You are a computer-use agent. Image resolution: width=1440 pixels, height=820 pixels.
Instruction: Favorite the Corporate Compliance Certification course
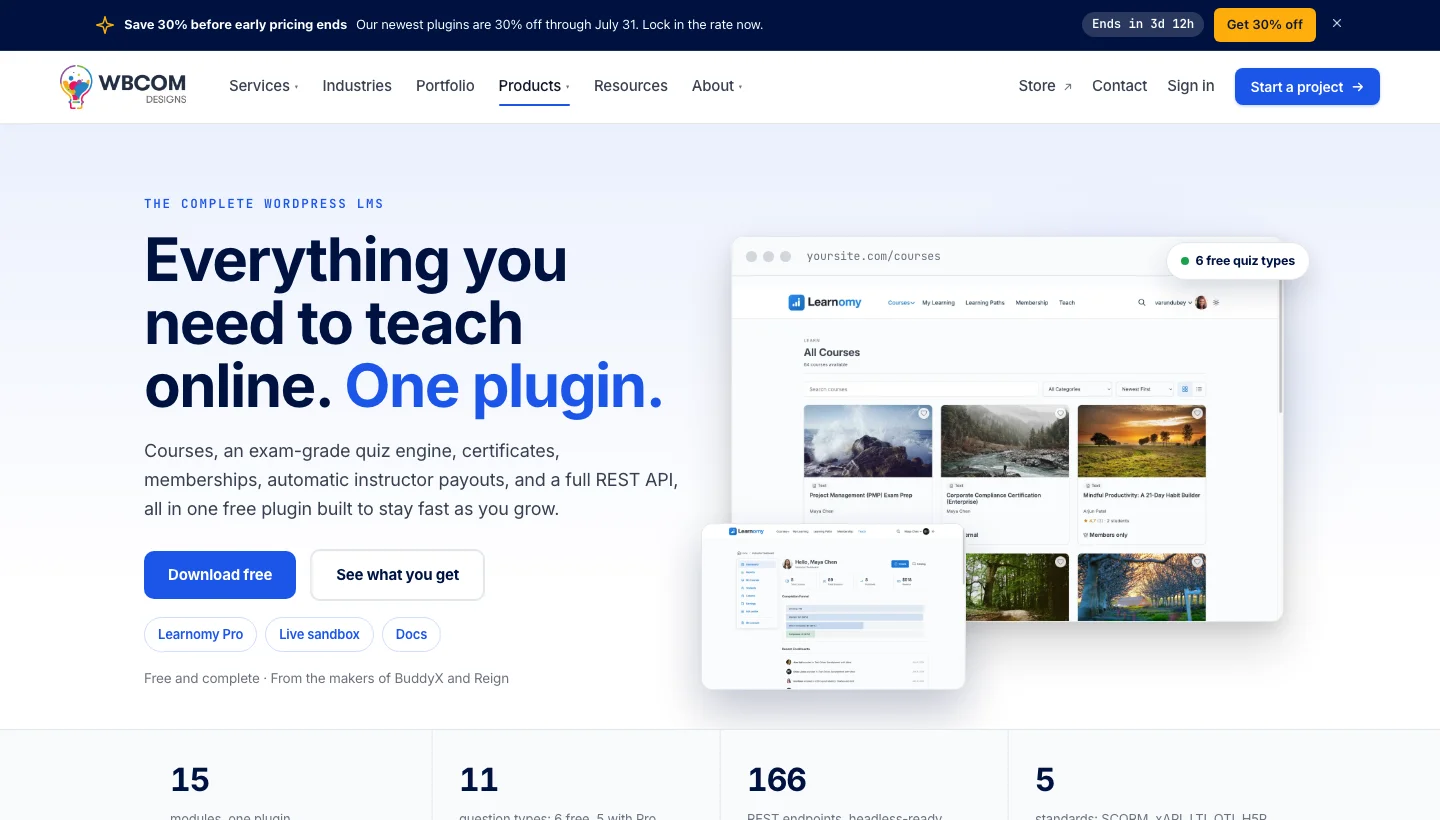[x=1060, y=413]
